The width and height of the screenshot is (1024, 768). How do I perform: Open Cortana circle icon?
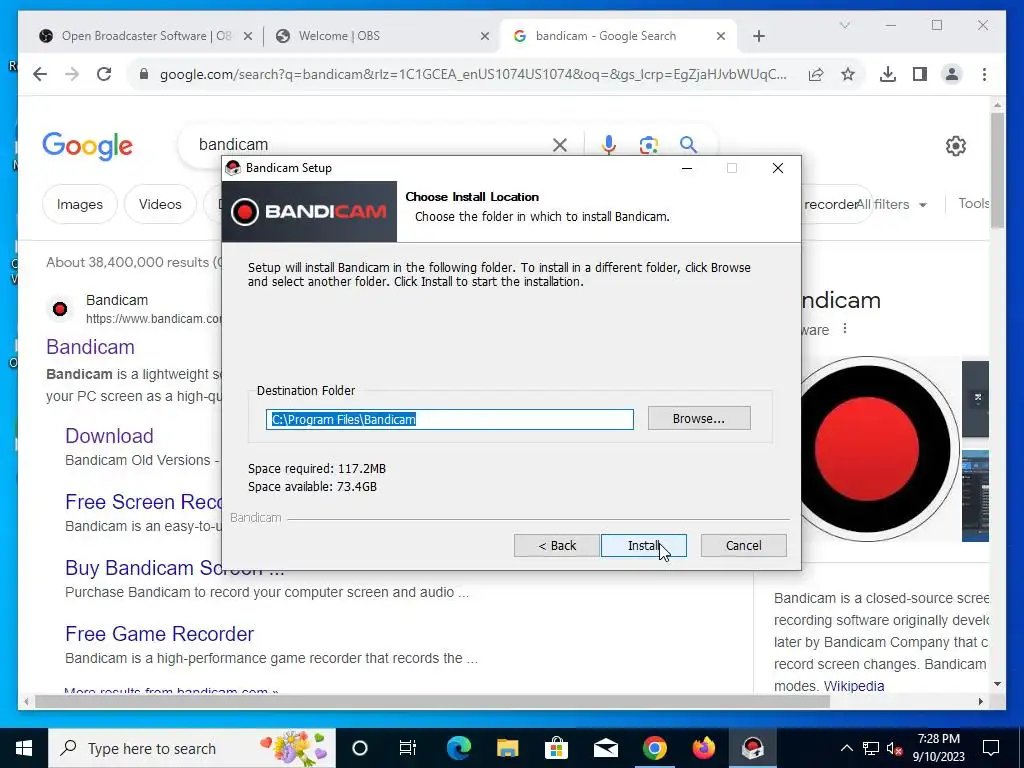pyautogui.click(x=360, y=748)
